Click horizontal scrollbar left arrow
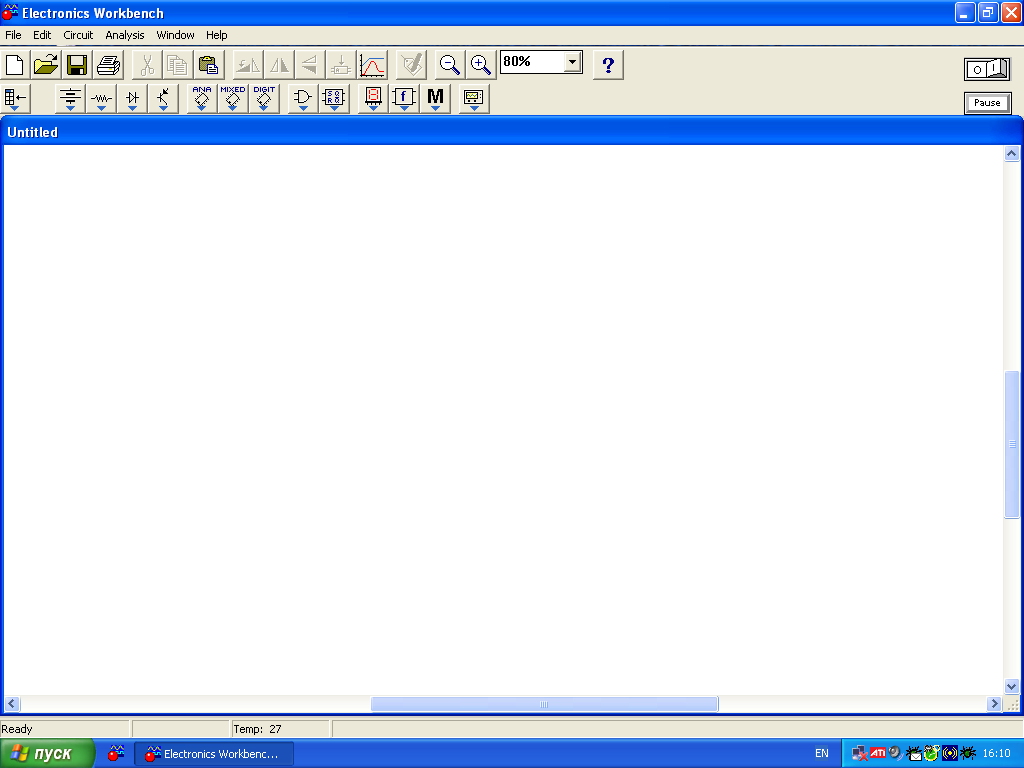This screenshot has height=768, width=1024. pyautogui.click(x=11, y=703)
